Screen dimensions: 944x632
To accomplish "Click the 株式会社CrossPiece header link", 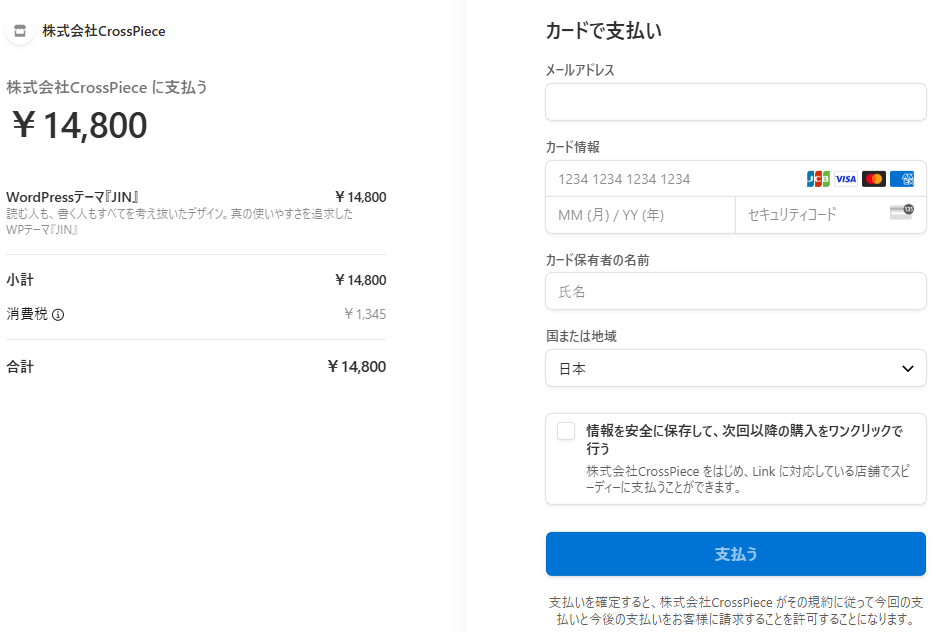I will [104, 31].
